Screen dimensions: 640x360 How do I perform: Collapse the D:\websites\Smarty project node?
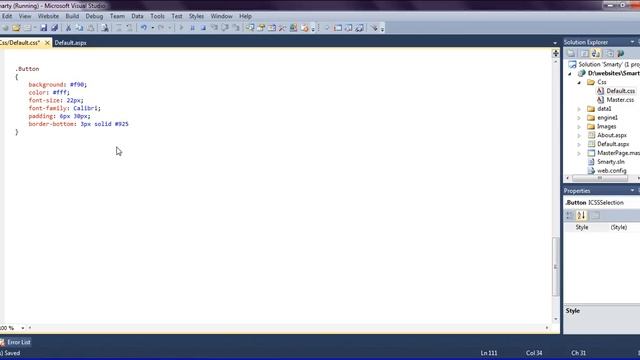pyautogui.click(x=570, y=74)
